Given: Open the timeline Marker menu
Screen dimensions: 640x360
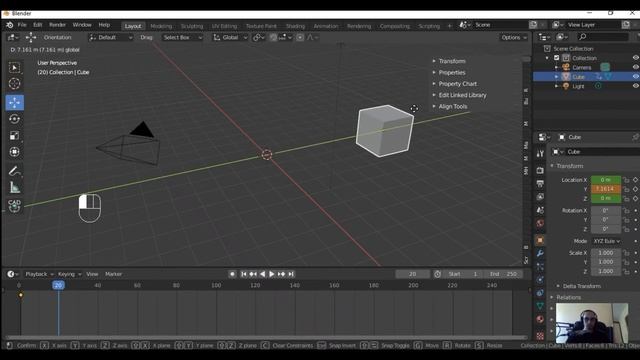Looking at the screenshot, I should [113, 274].
